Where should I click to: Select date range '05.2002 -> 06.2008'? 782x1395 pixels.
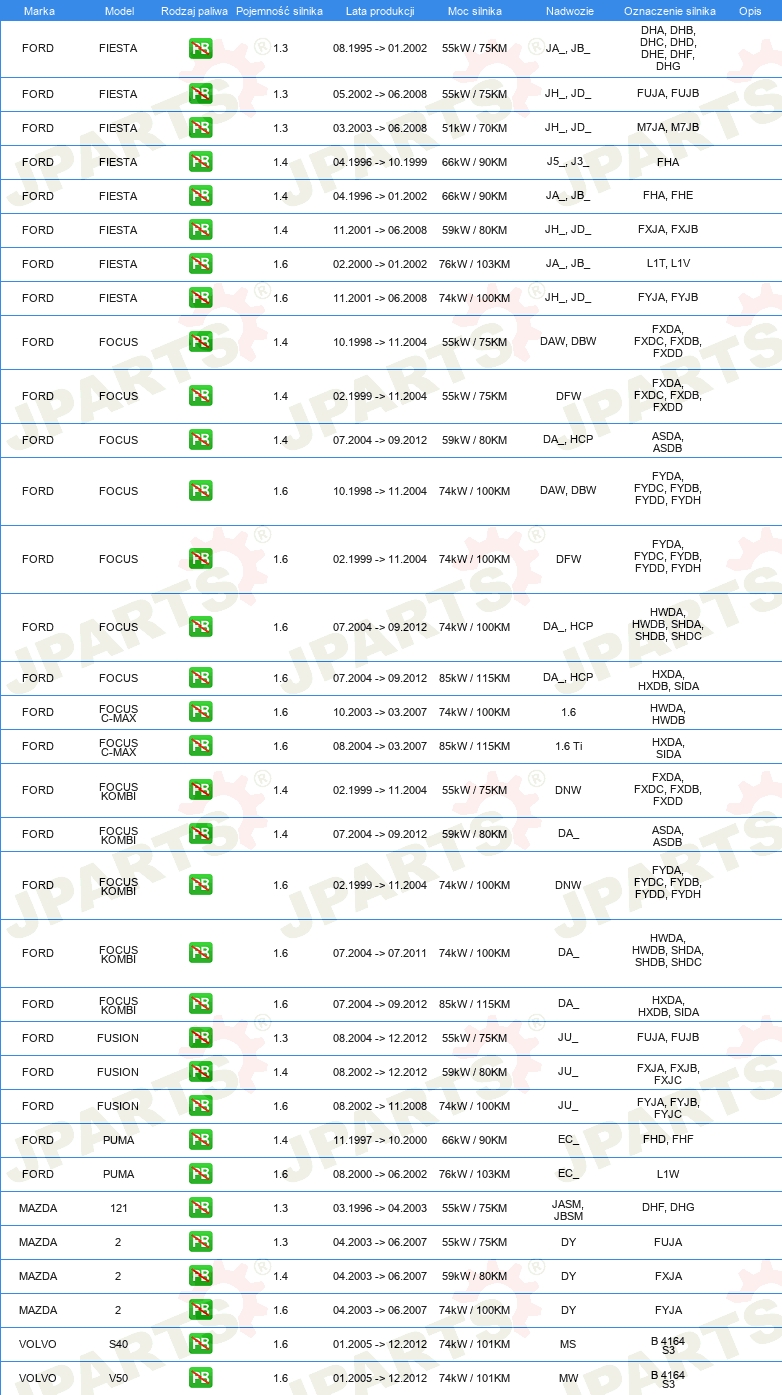pyautogui.click(x=380, y=94)
